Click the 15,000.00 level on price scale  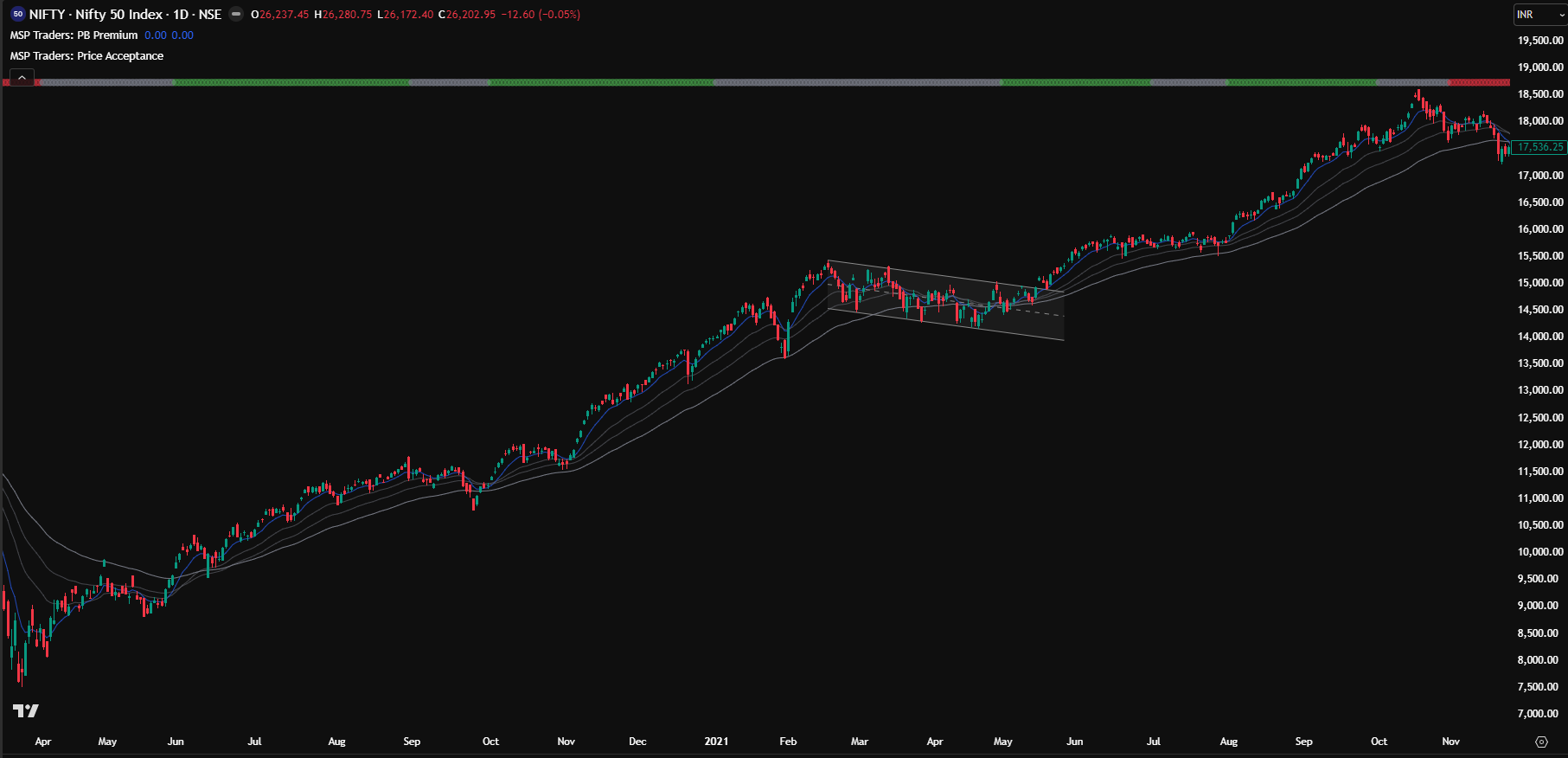[x=1539, y=283]
